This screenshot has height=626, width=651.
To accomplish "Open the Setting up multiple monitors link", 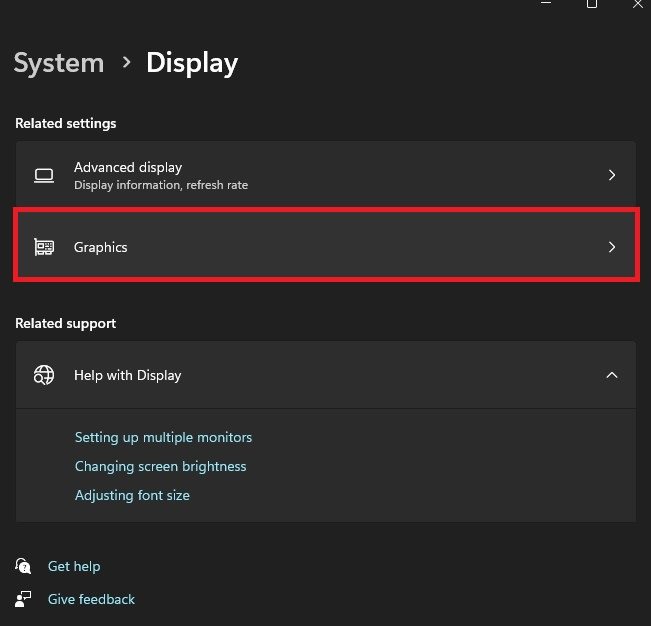I will click(x=163, y=437).
